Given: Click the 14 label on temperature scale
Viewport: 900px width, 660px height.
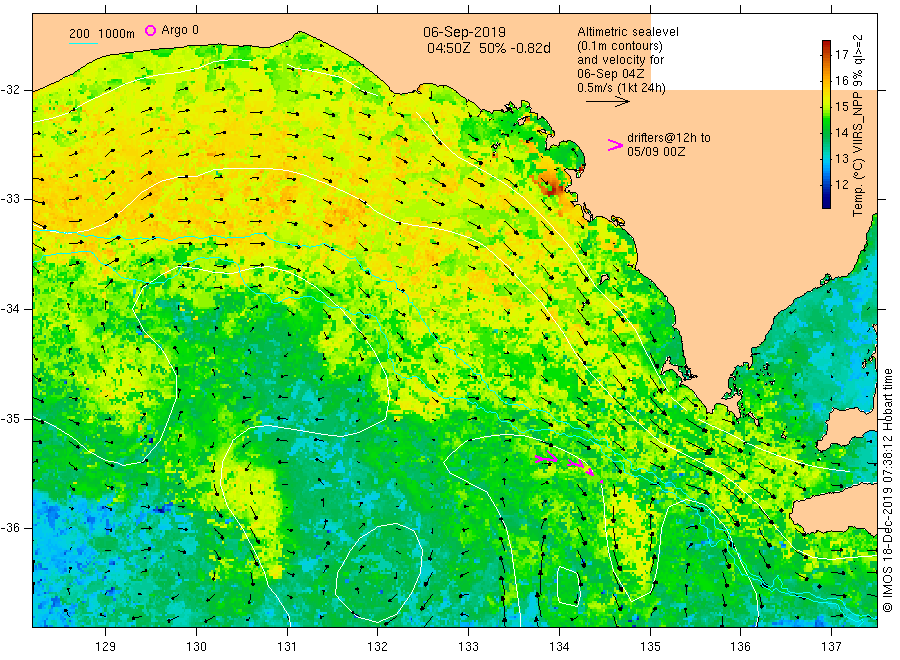Looking at the screenshot, I should [x=841, y=133].
